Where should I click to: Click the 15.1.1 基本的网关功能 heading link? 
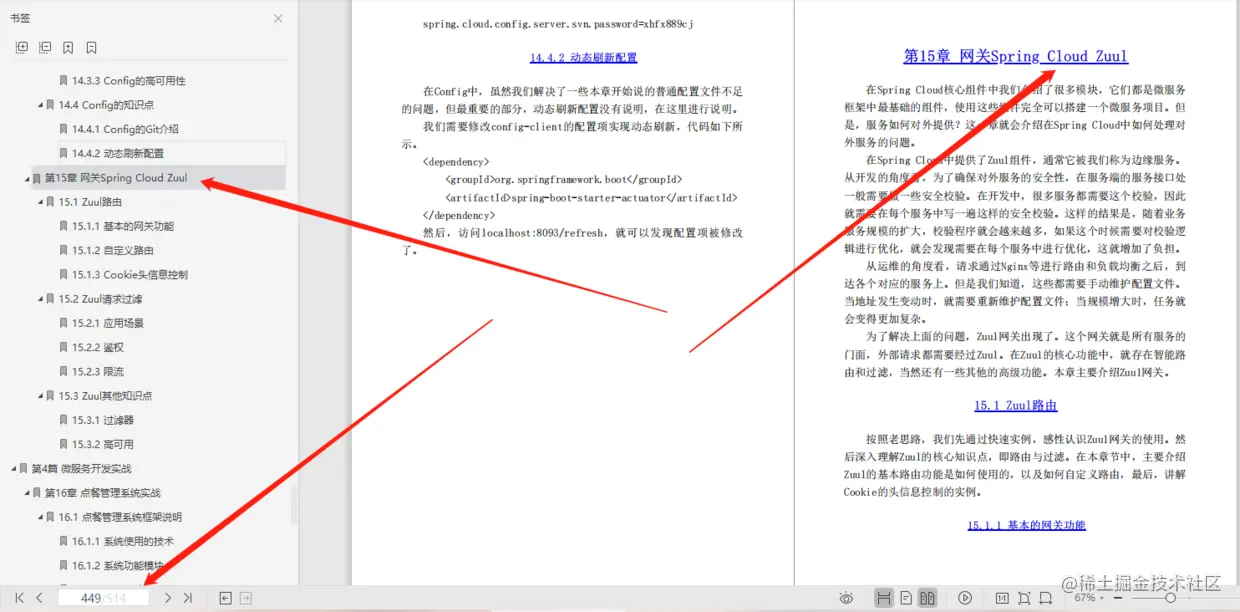(1026, 525)
